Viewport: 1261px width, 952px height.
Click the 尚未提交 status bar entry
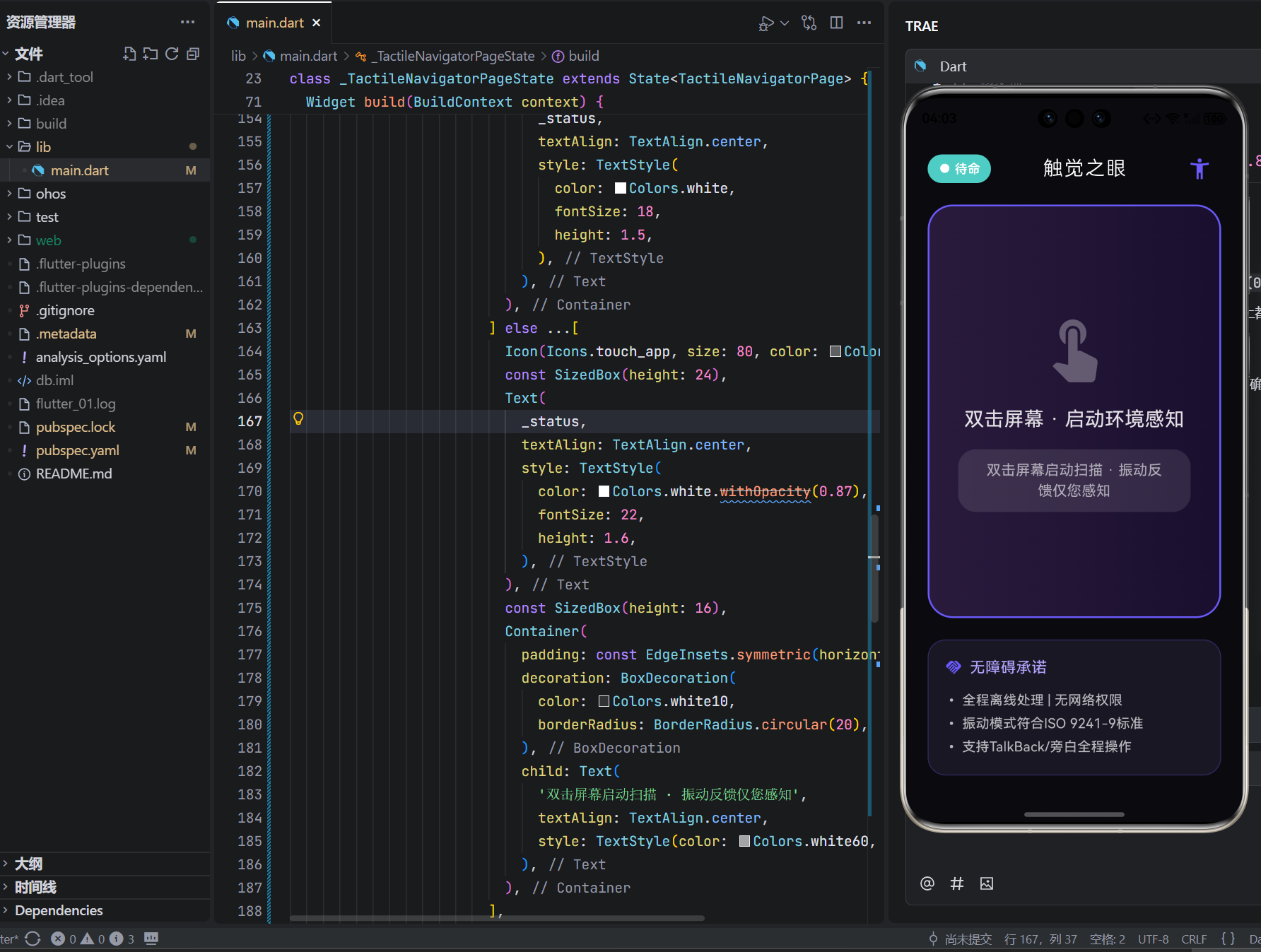coord(960,939)
